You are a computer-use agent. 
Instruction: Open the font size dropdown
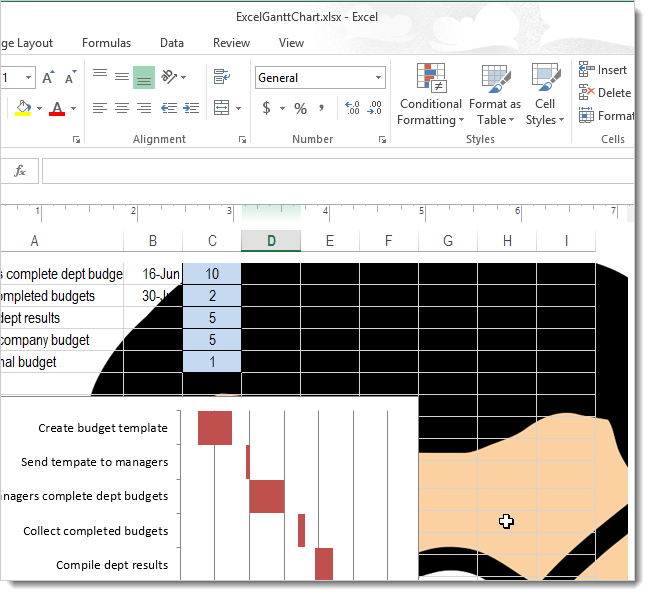click(28, 78)
